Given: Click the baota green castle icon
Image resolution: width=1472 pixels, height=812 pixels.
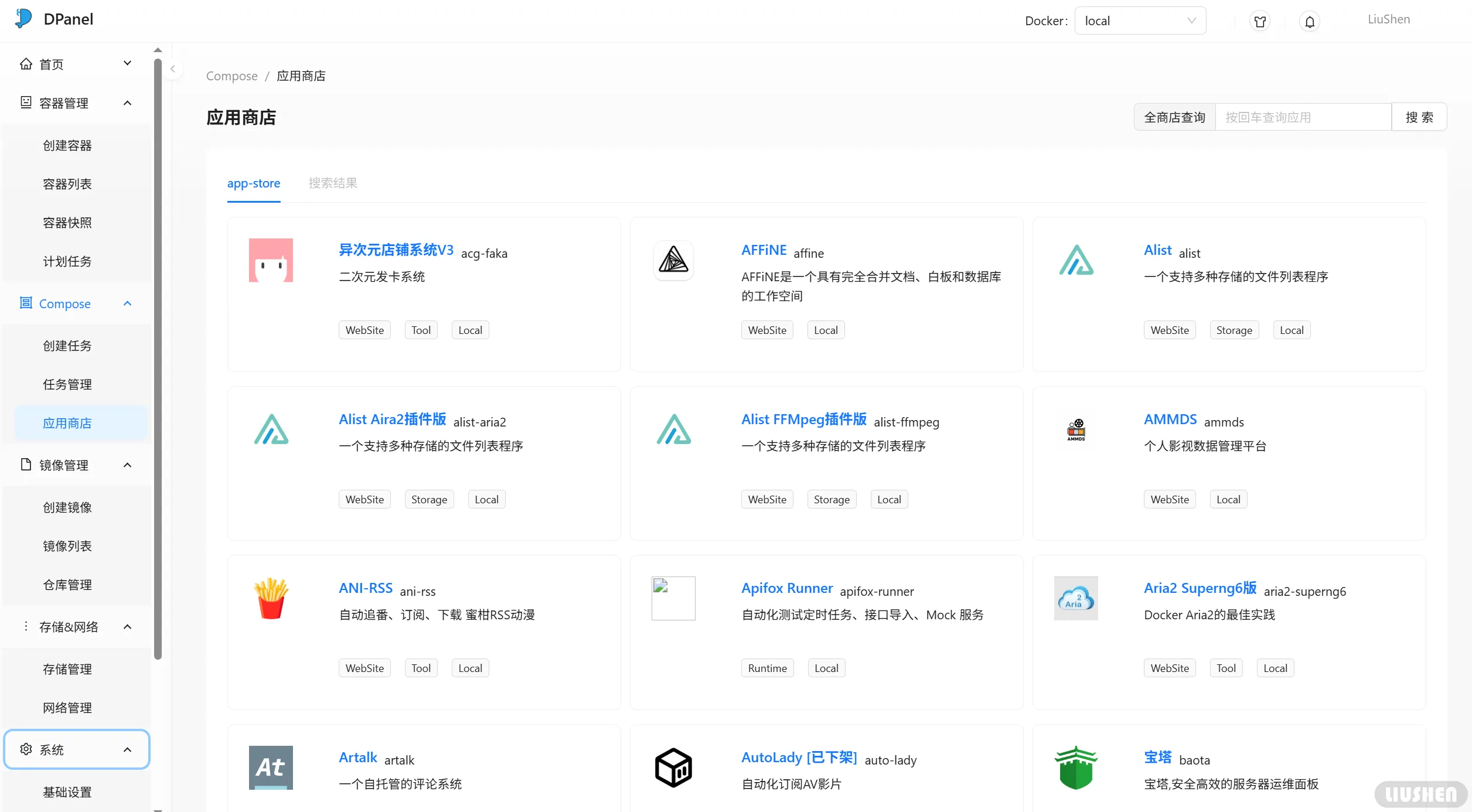Looking at the screenshot, I should [x=1076, y=767].
